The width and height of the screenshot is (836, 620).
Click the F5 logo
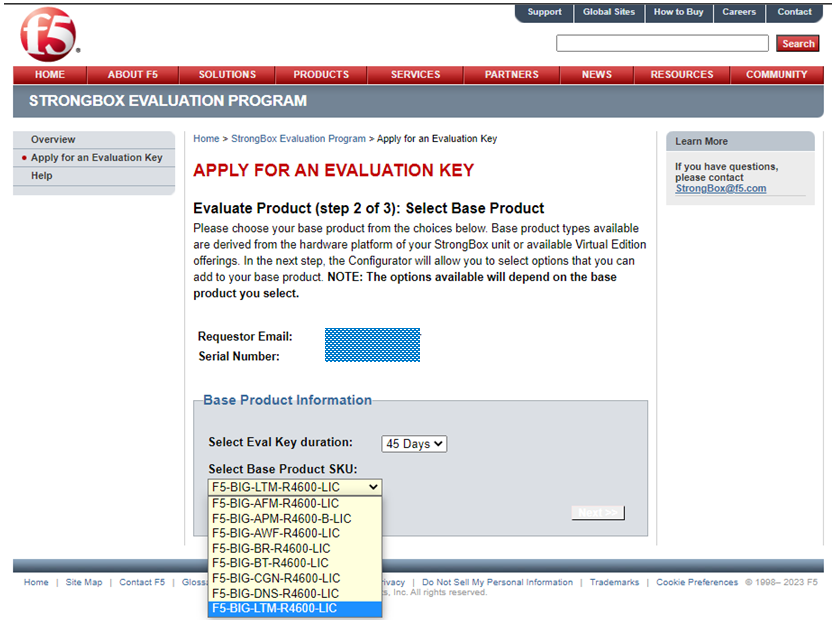pyautogui.click(x=49, y=35)
